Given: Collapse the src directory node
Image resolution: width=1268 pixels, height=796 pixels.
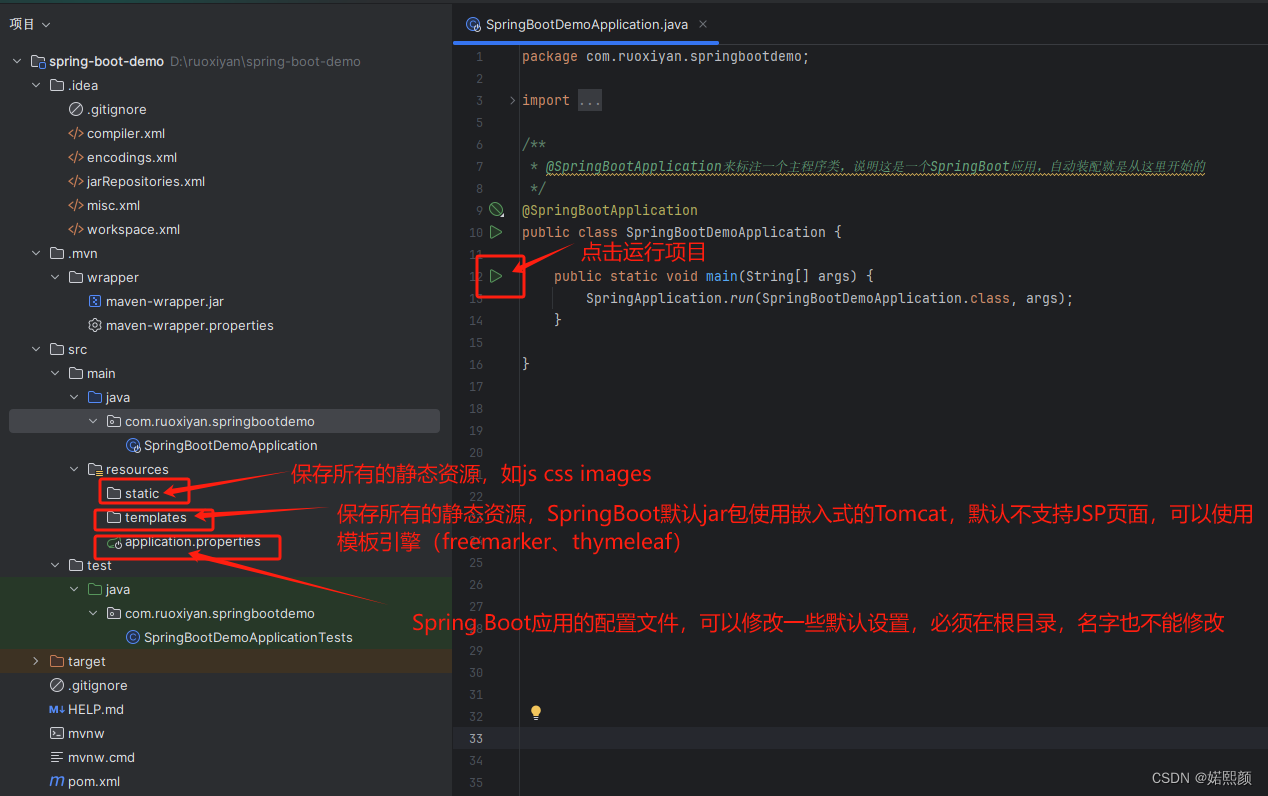Looking at the screenshot, I should point(36,349).
